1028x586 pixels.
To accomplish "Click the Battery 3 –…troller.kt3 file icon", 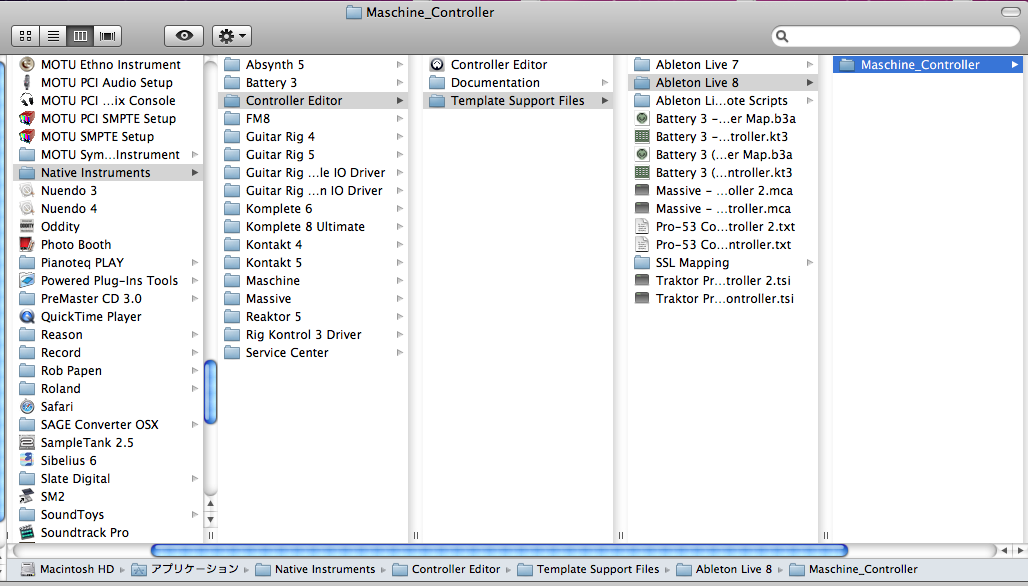I will 642,136.
